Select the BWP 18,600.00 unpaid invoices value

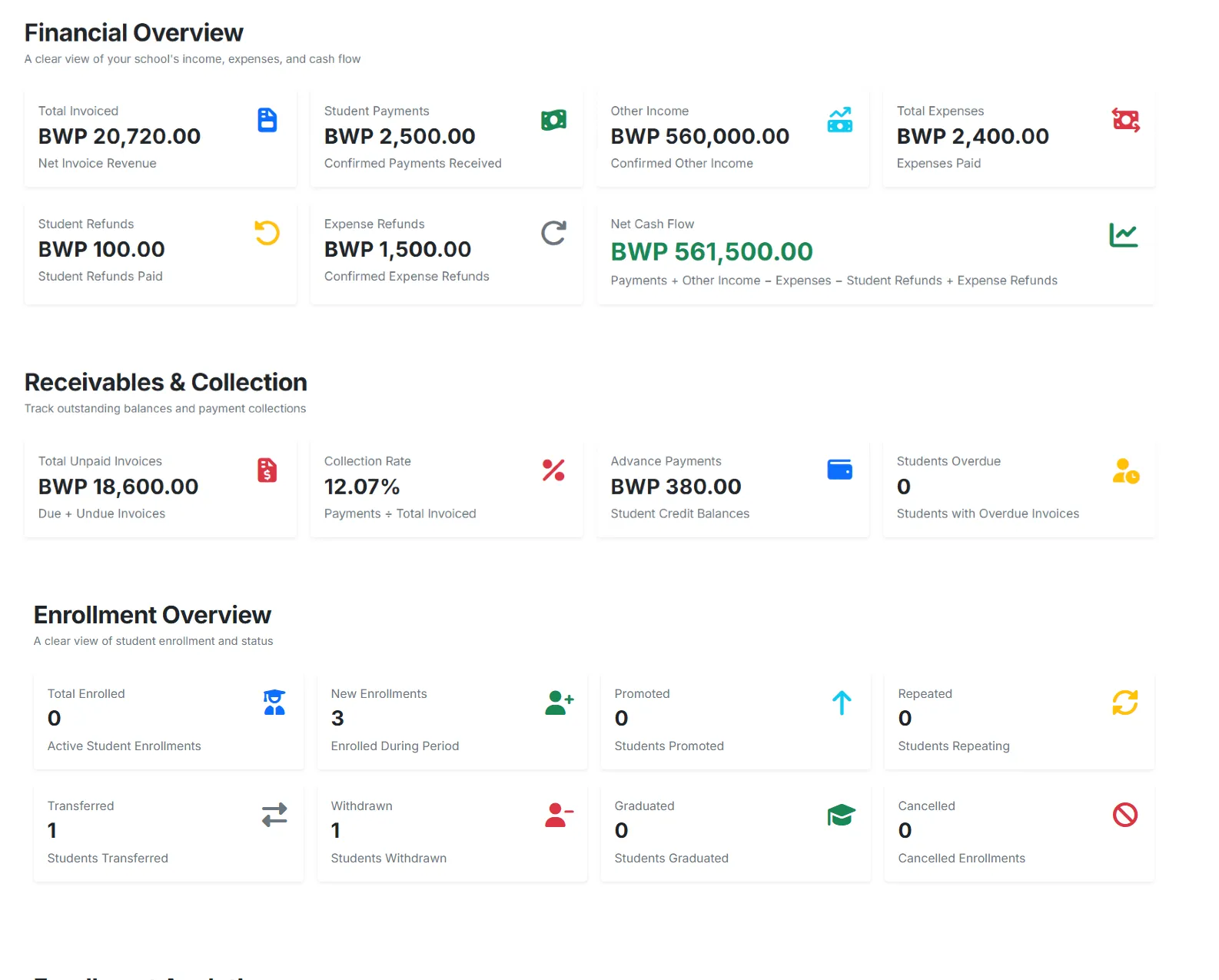coord(118,487)
